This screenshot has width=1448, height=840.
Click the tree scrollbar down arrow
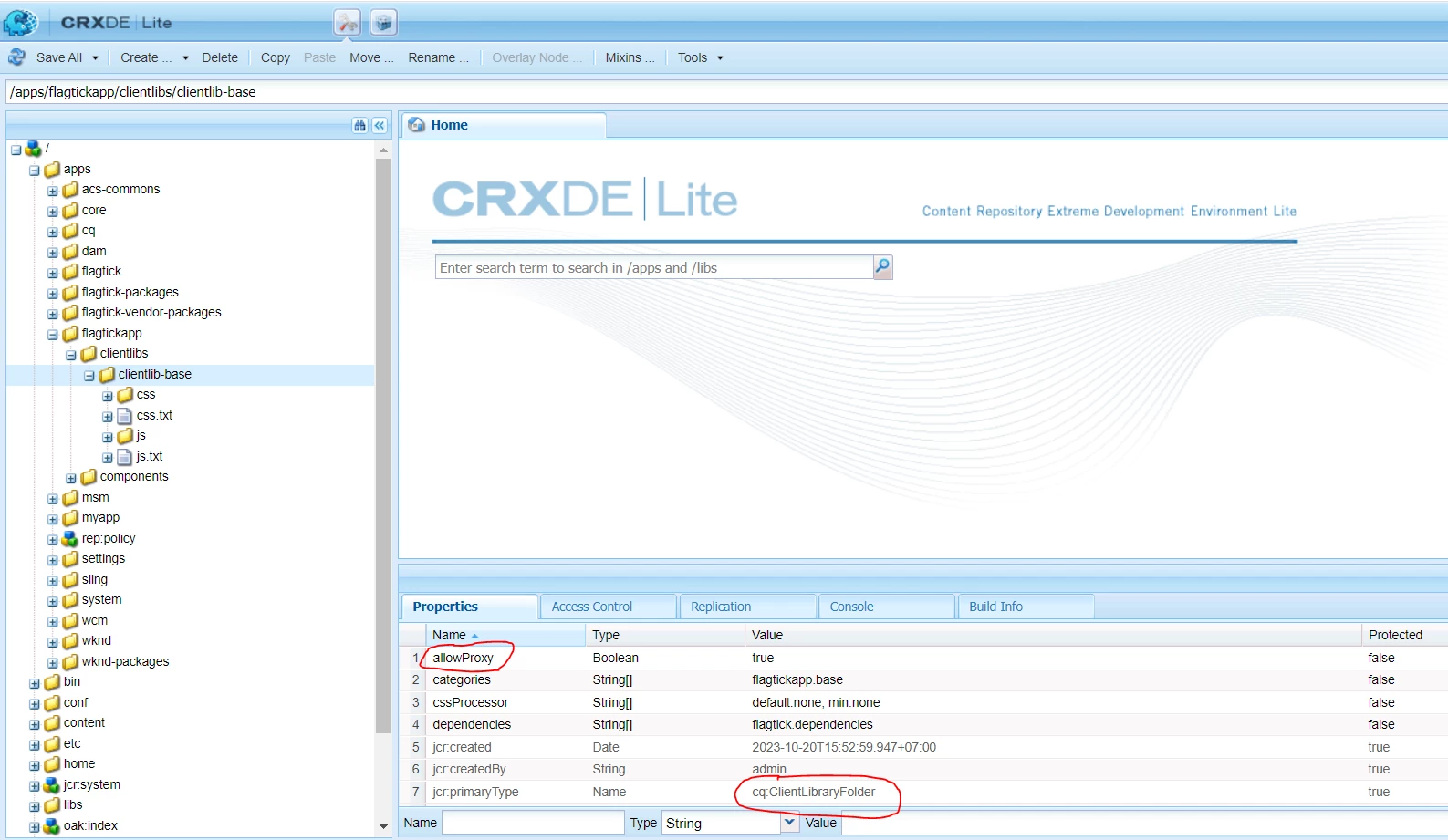click(383, 826)
